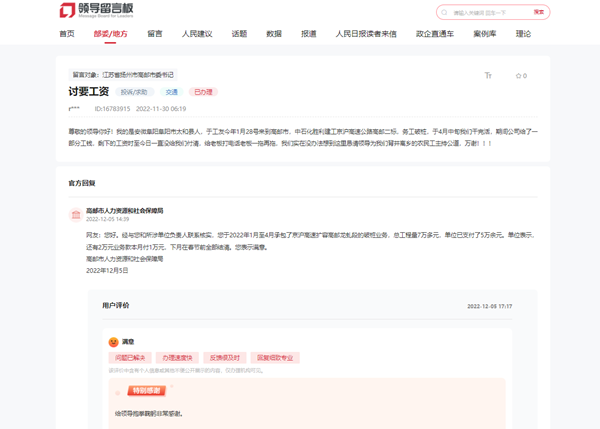Open the 首页 nav item

[67, 34]
